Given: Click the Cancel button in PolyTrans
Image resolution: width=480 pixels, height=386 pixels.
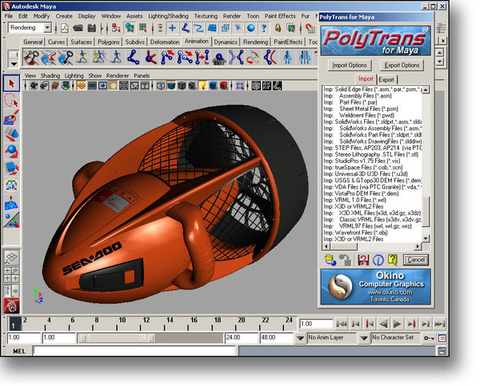Looking at the screenshot, I should point(415,260).
